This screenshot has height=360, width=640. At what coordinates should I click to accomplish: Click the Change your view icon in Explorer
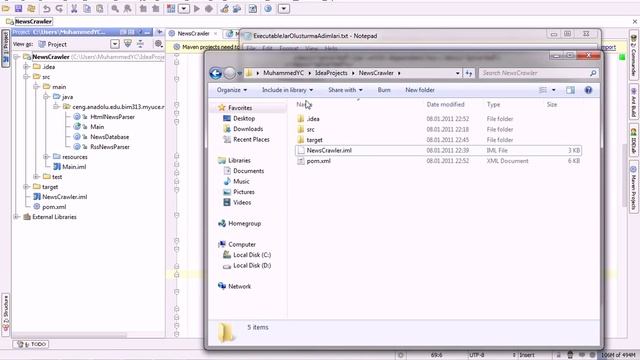[x=542, y=90]
